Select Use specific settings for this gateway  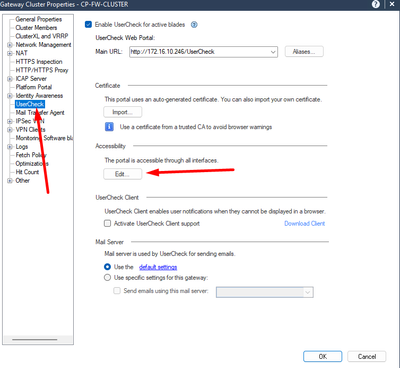click(x=107, y=277)
